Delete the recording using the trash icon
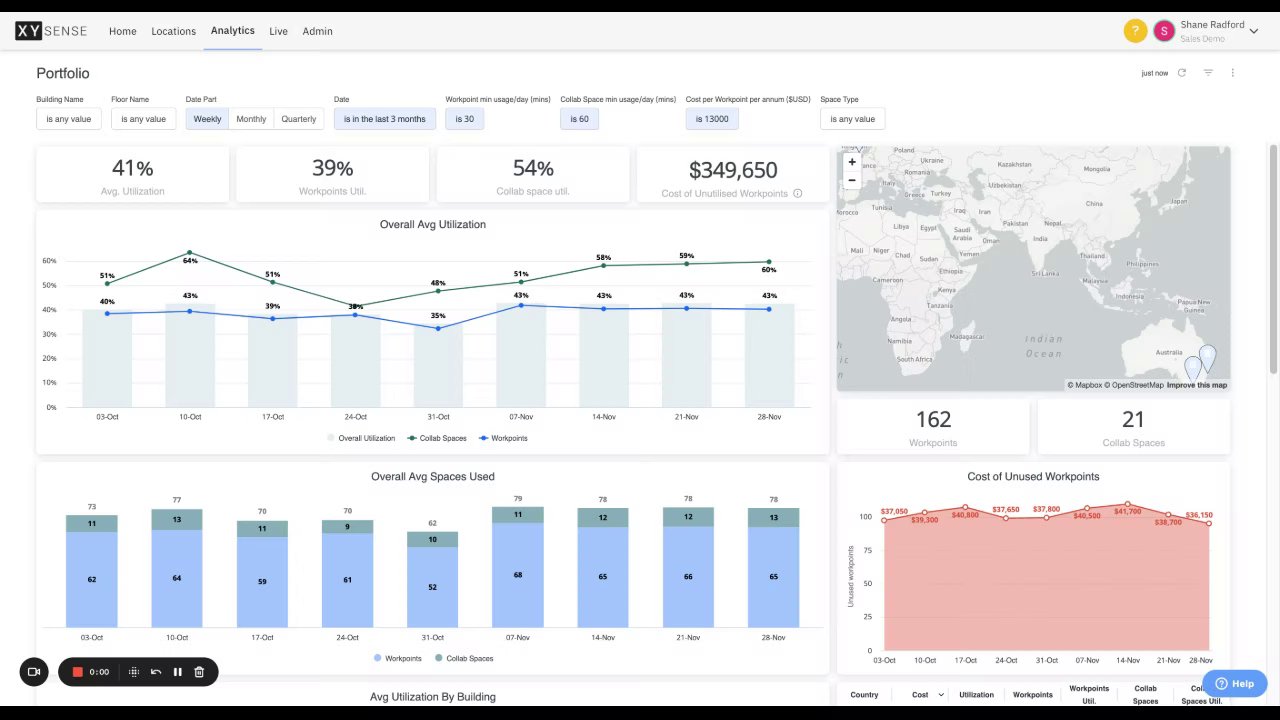 199,672
